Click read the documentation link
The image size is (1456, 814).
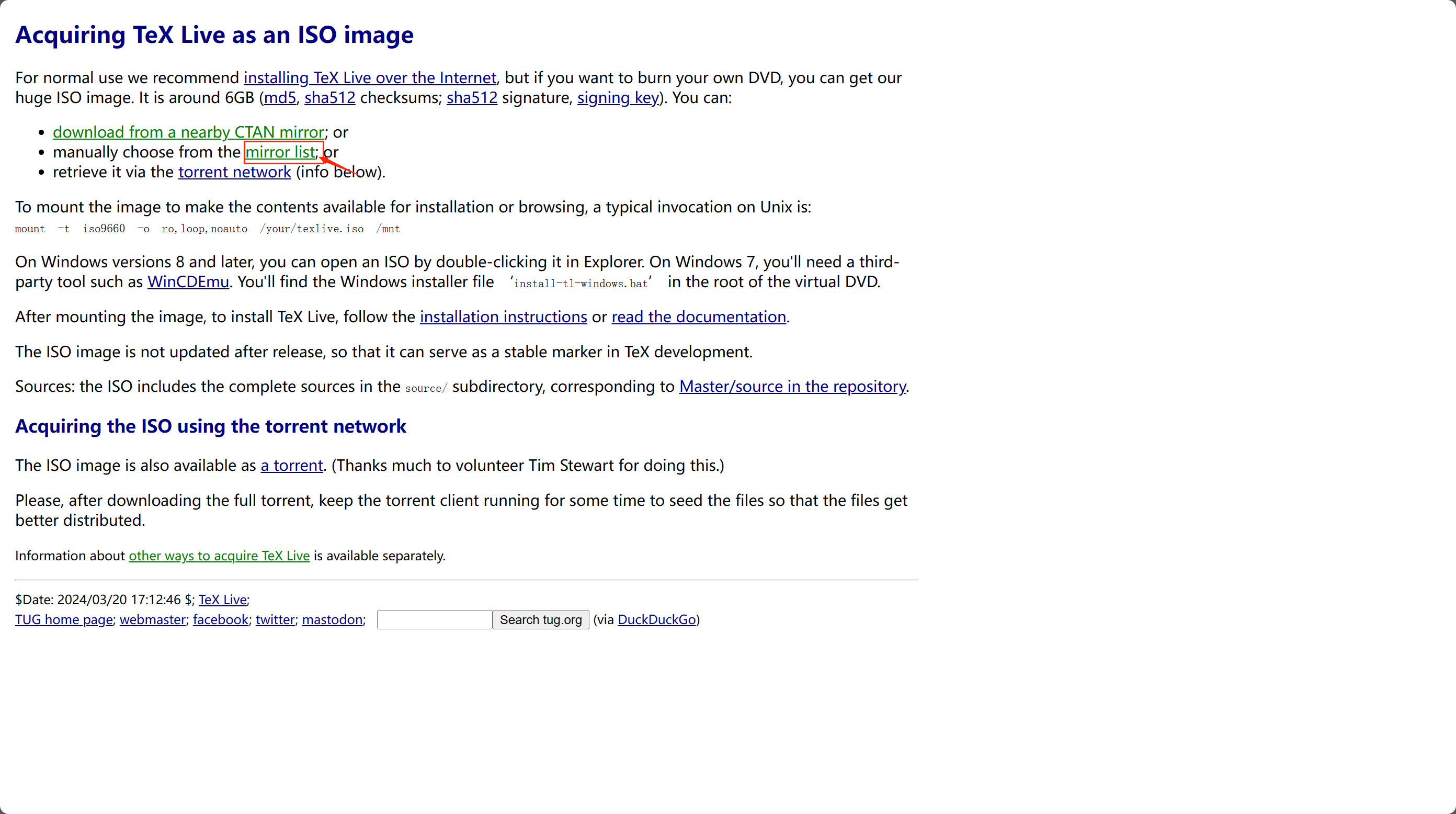tap(699, 317)
